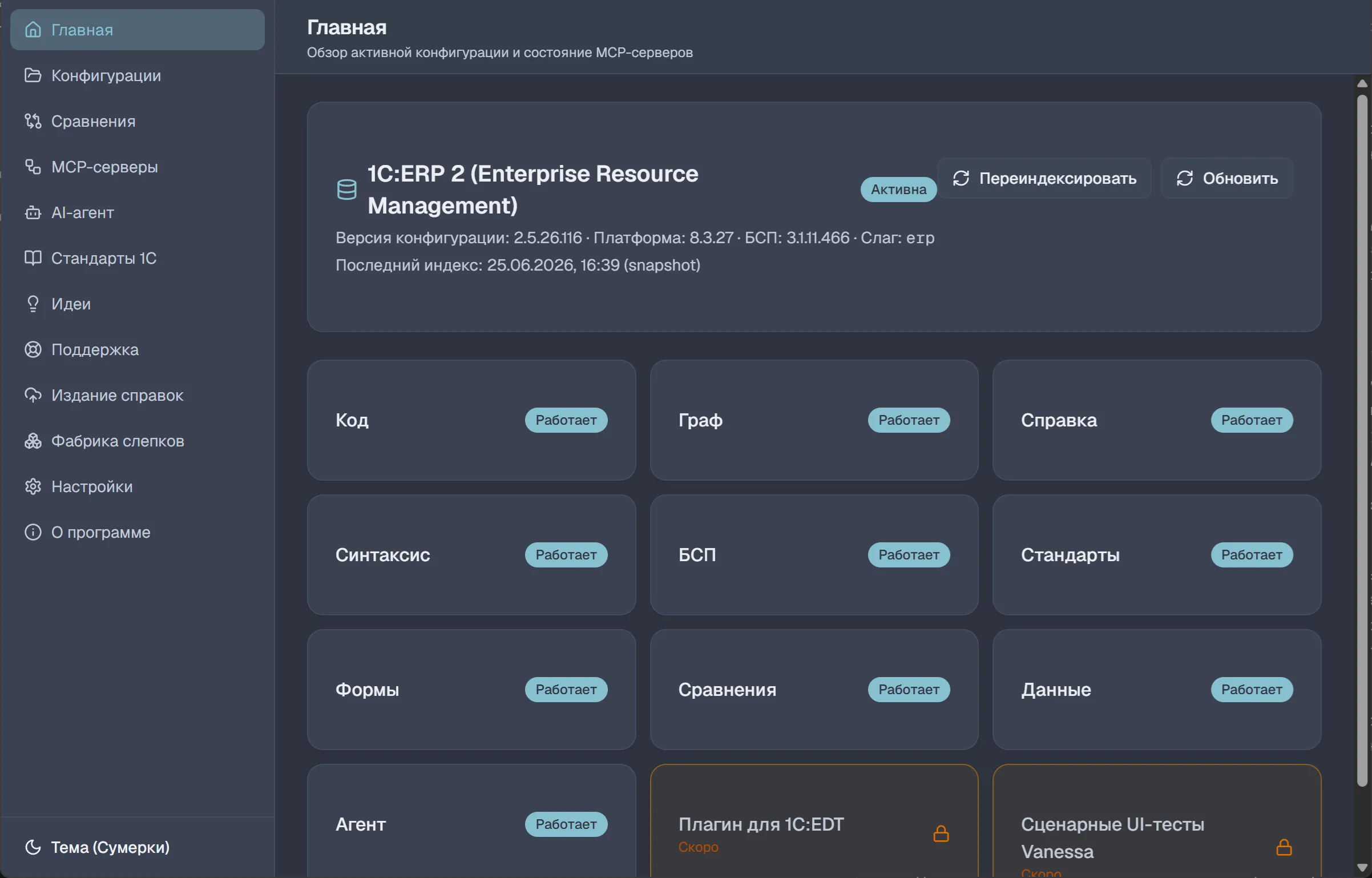Click the database icon beside 1C:ERP 2 title
The width and height of the screenshot is (1372, 878).
346,190
